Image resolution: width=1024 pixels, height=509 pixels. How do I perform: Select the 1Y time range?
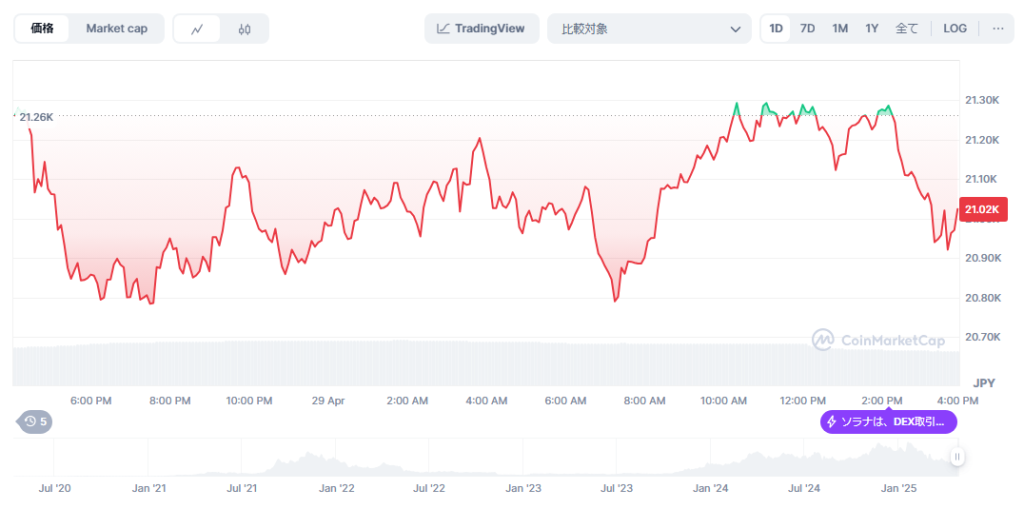872,29
